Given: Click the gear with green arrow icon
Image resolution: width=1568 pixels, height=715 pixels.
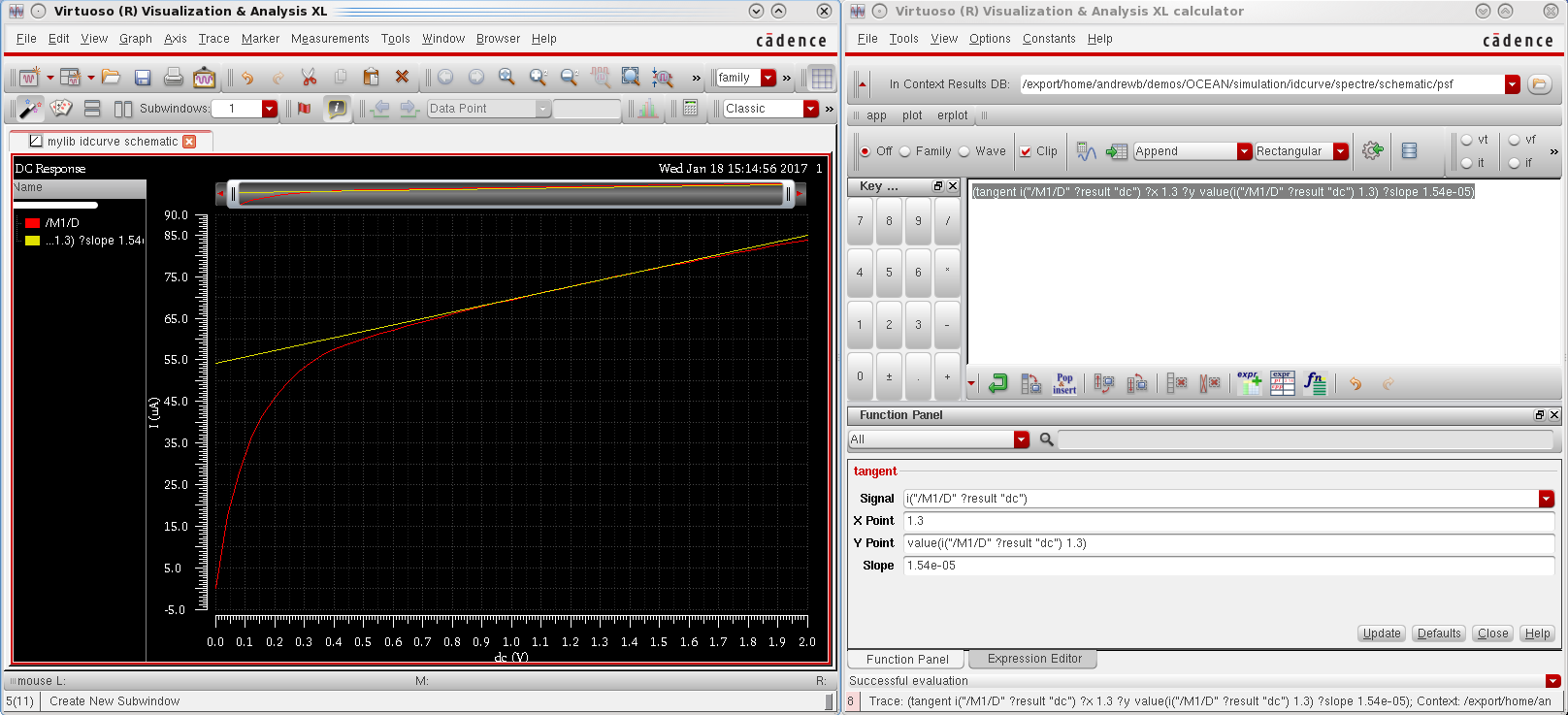Looking at the screenshot, I should [x=1372, y=150].
